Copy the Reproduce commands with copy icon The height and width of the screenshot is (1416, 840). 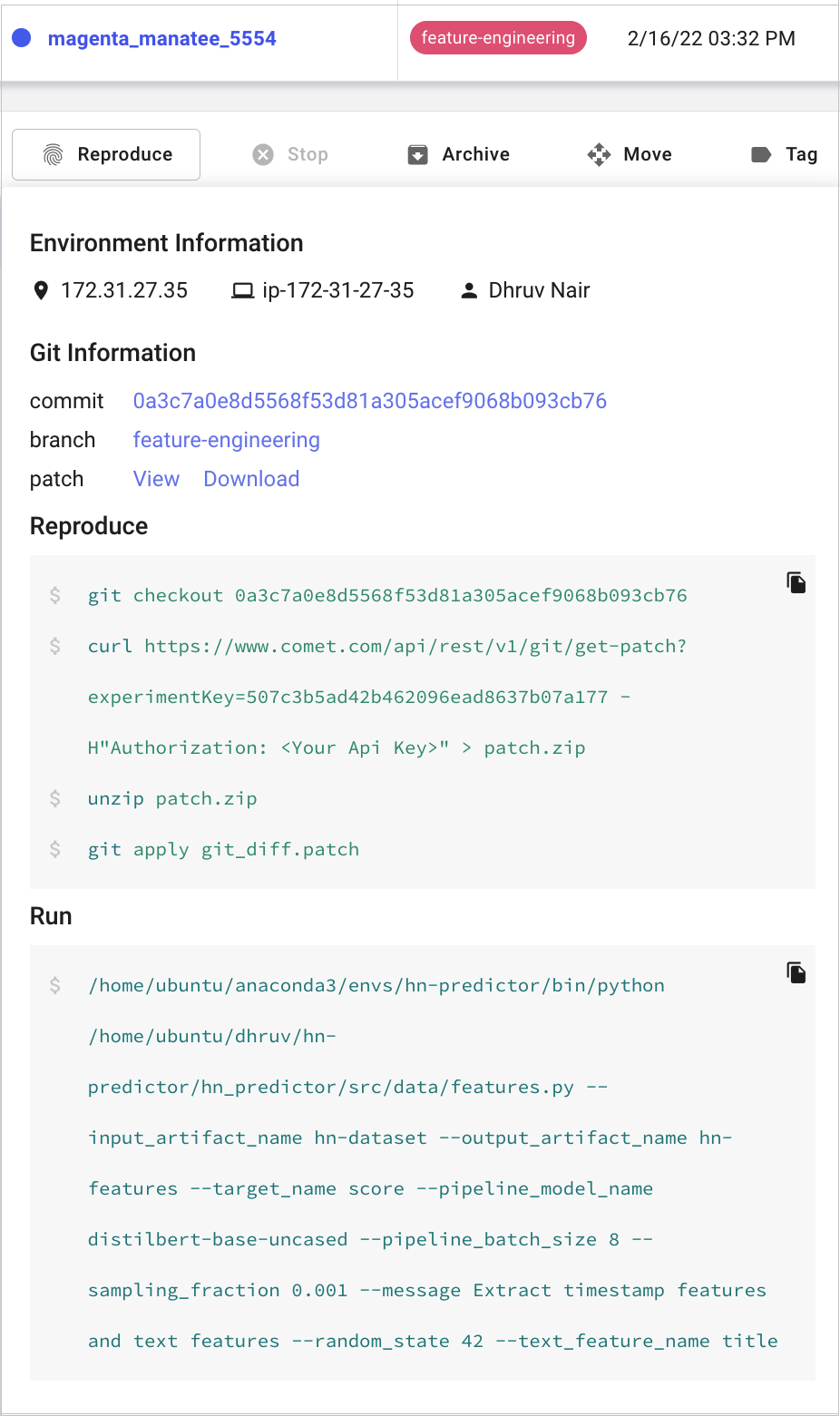[796, 582]
